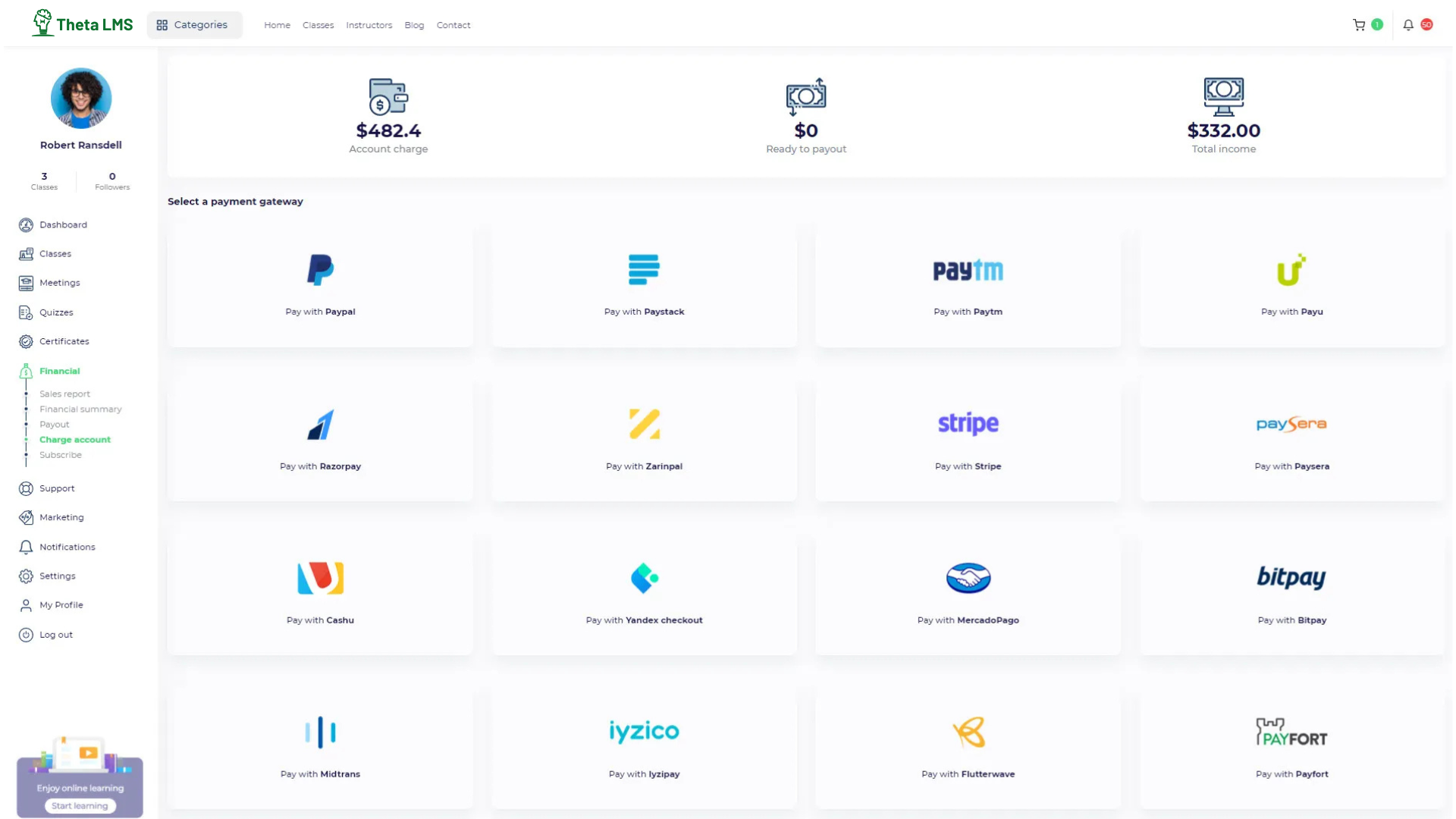Select the PayPal logo gateway
The height and width of the screenshot is (819, 1456).
(320, 270)
